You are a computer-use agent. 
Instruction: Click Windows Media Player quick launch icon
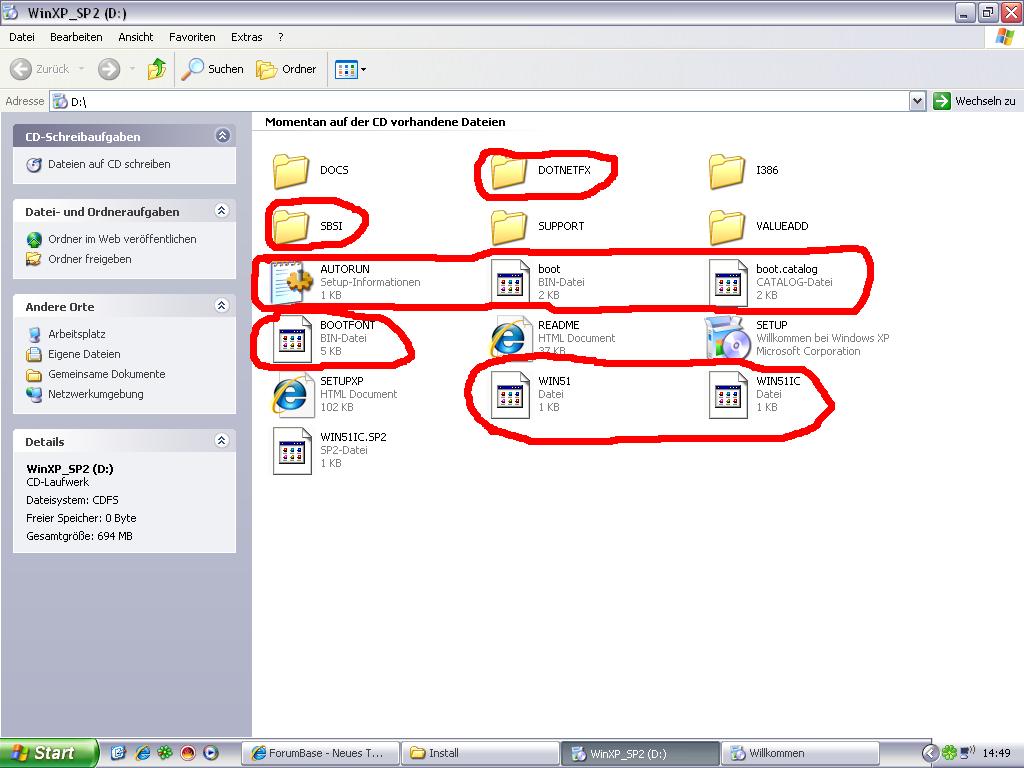click(x=211, y=753)
